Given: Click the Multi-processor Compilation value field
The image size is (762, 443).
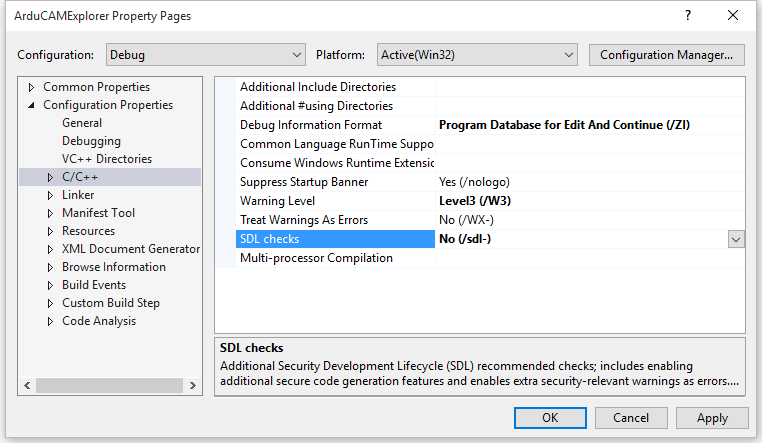Looking at the screenshot, I should pyautogui.click(x=590, y=258).
